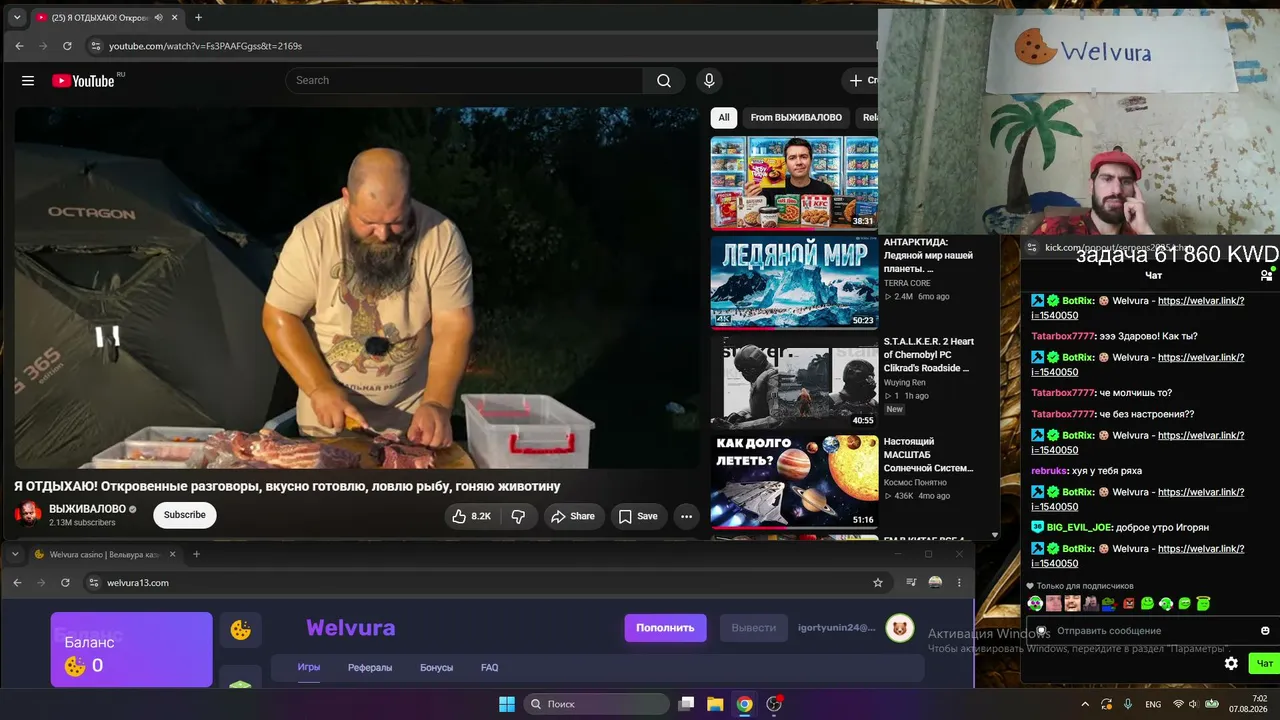The image size is (1280, 720).
Task: Show hidden tray icons chevron
Action: pyautogui.click(x=1085, y=704)
